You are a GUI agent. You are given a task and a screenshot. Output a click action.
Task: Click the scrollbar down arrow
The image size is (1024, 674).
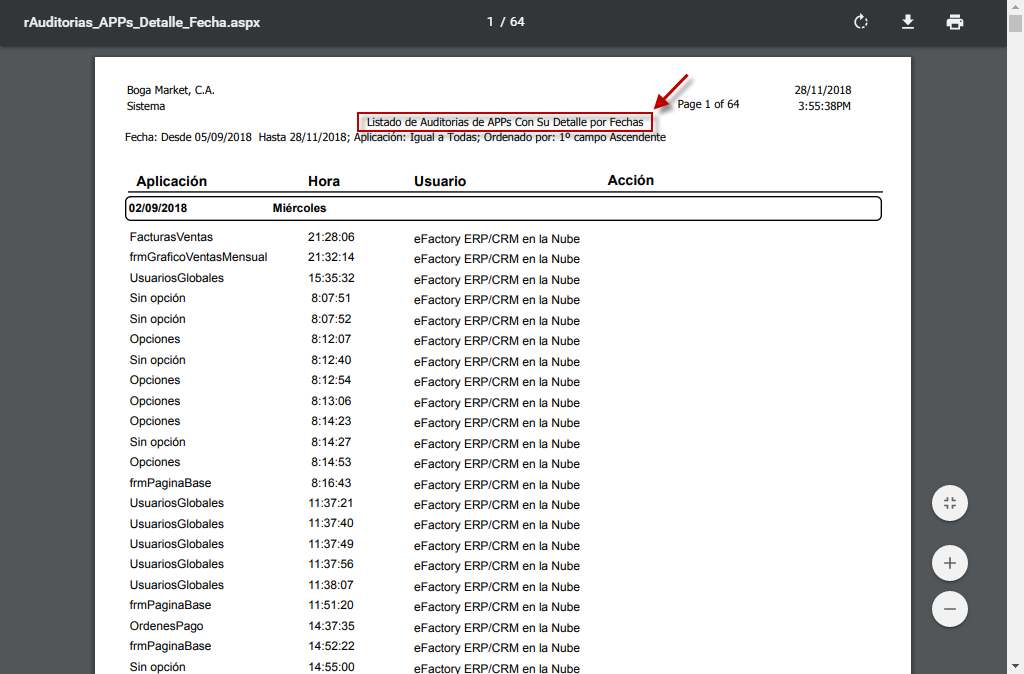[x=1015, y=667]
